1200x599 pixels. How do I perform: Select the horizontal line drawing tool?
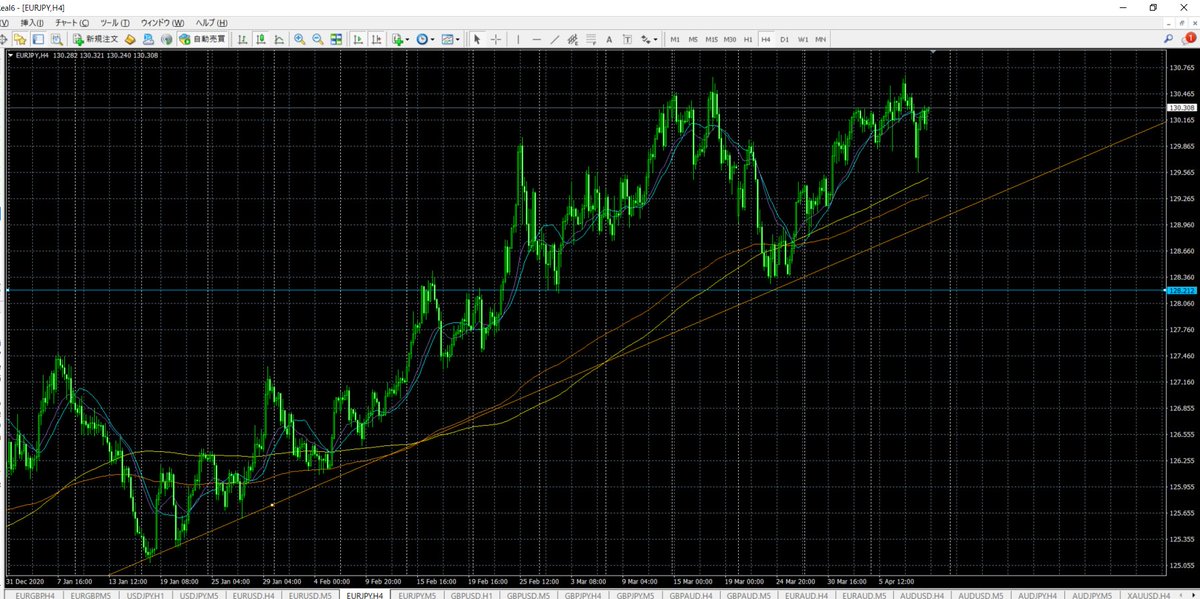pyautogui.click(x=536, y=39)
